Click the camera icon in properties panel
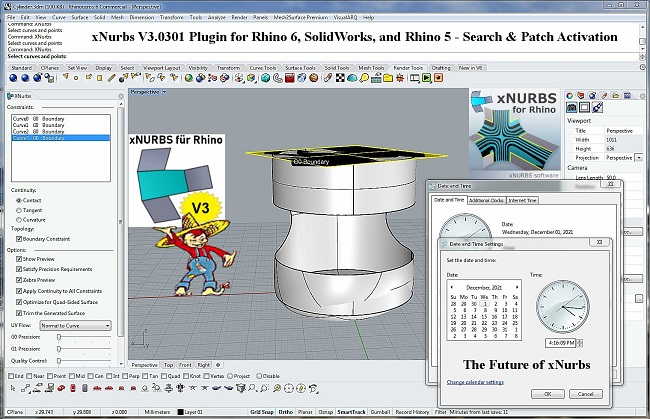The image size is (650, 419). pos(572,108)
